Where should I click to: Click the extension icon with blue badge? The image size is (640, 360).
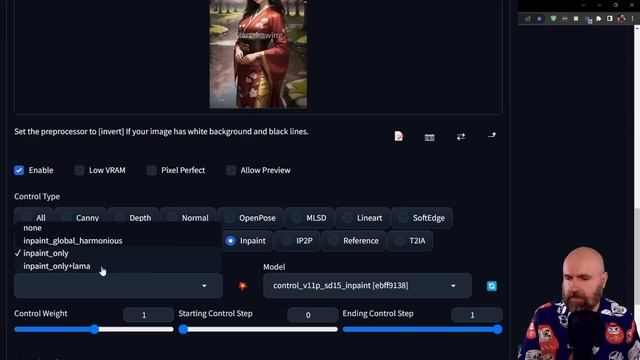tap(588, 19)
